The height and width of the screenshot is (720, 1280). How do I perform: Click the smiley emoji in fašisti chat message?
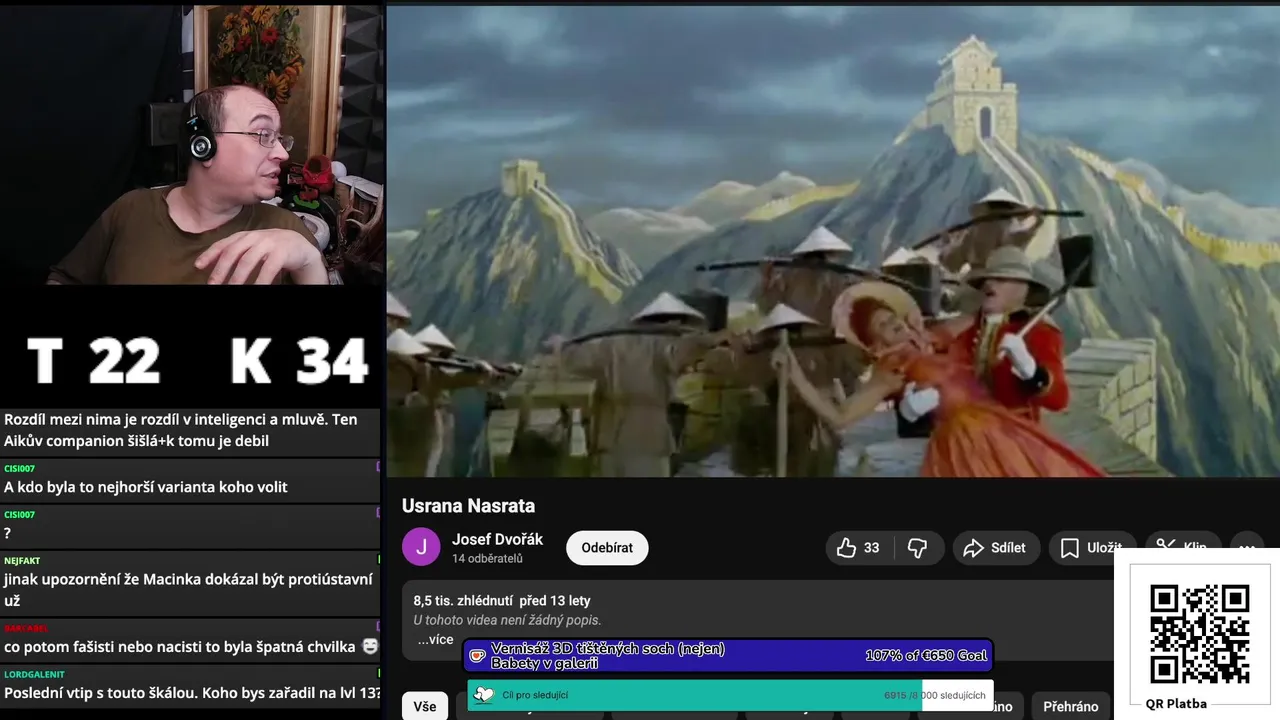pos(369,647)
